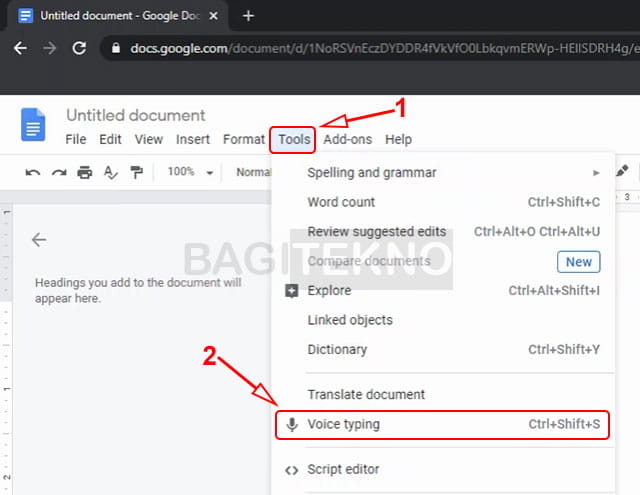Click the browser address bar URL
640x495 pixels.
click(x=384, y=49)
